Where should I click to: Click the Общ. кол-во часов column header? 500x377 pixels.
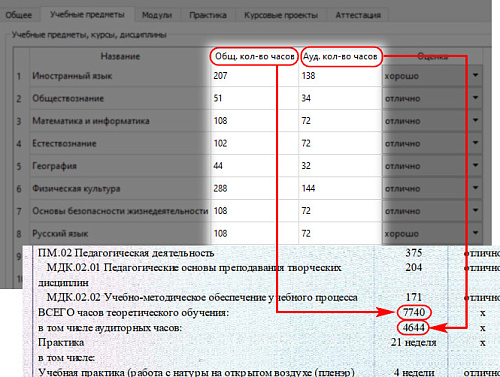[254, 56]
